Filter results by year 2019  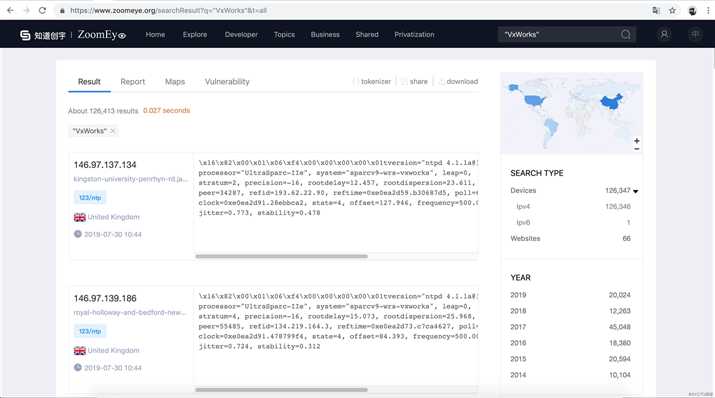pyautogui.click(x=518, y=295)
